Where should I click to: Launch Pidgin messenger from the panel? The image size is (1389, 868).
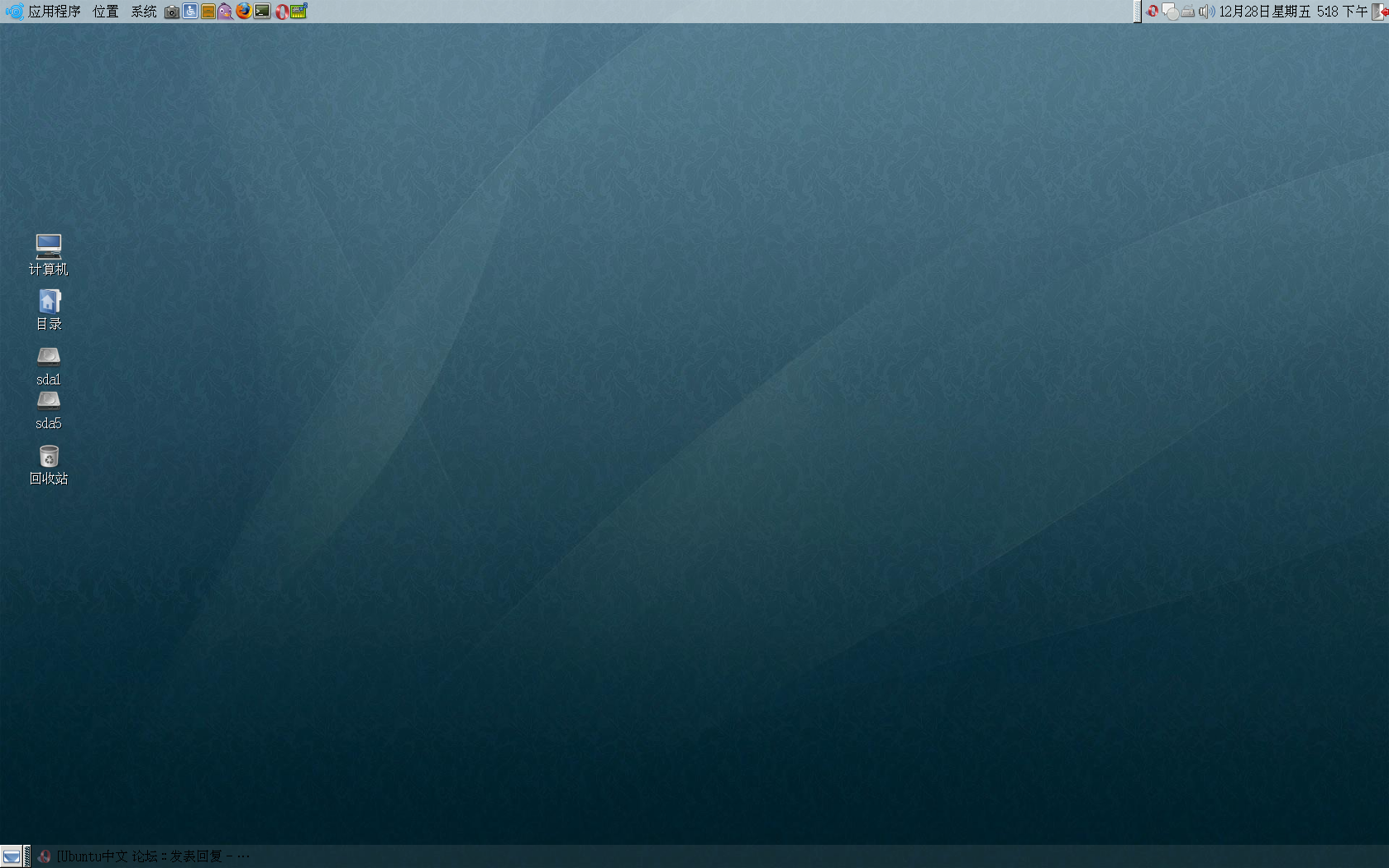pos(226,12)
